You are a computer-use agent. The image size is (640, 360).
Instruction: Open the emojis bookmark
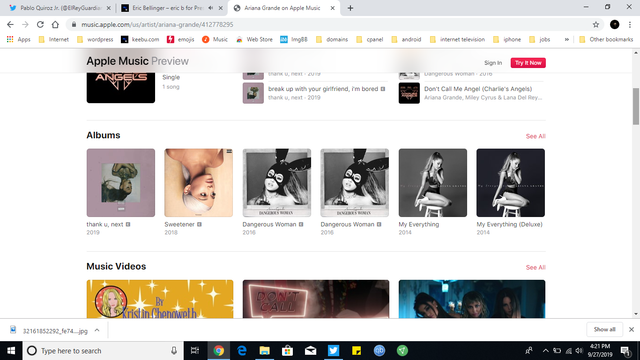tap(180, 39)
